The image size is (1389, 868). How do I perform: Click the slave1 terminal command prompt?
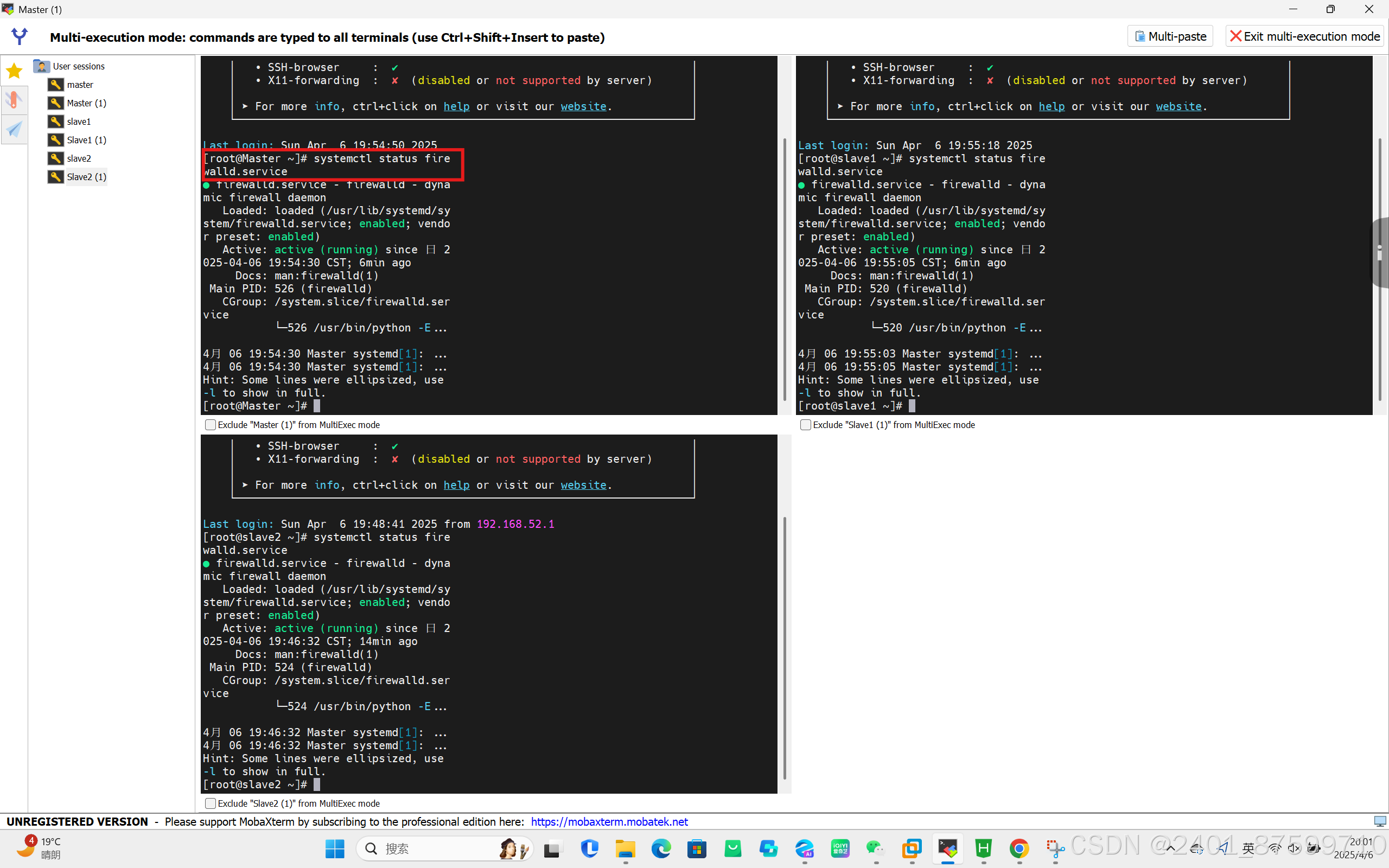click(x=856, y=406)
